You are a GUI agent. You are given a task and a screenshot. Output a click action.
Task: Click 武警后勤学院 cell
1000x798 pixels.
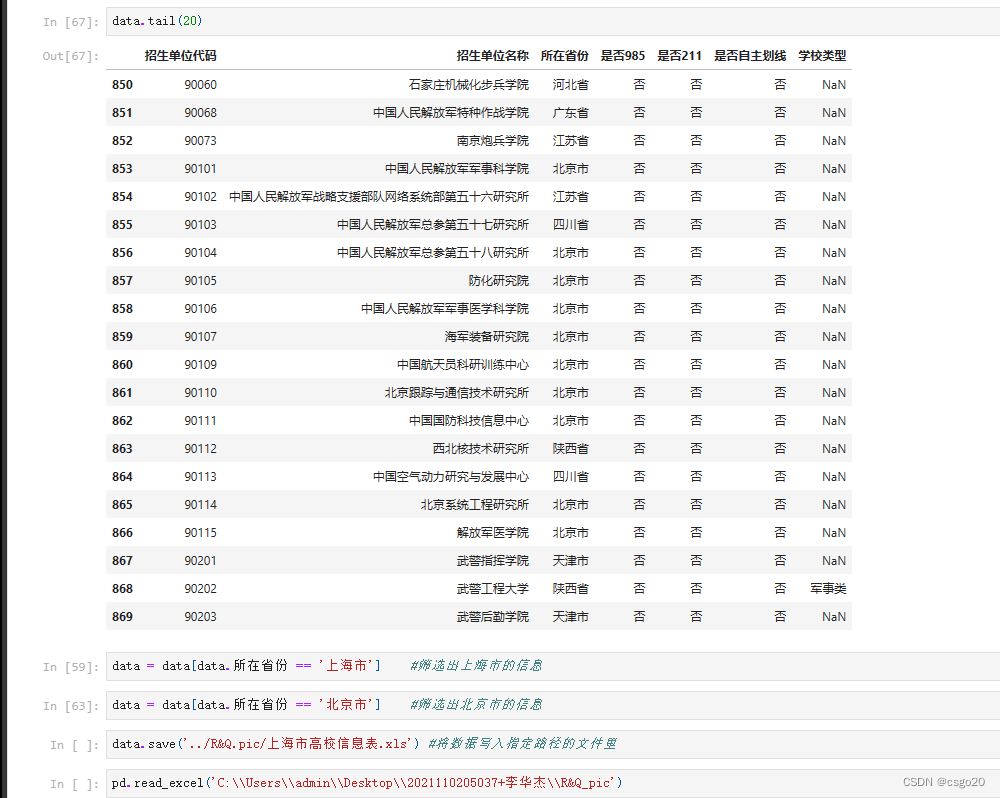coord(492,617)
